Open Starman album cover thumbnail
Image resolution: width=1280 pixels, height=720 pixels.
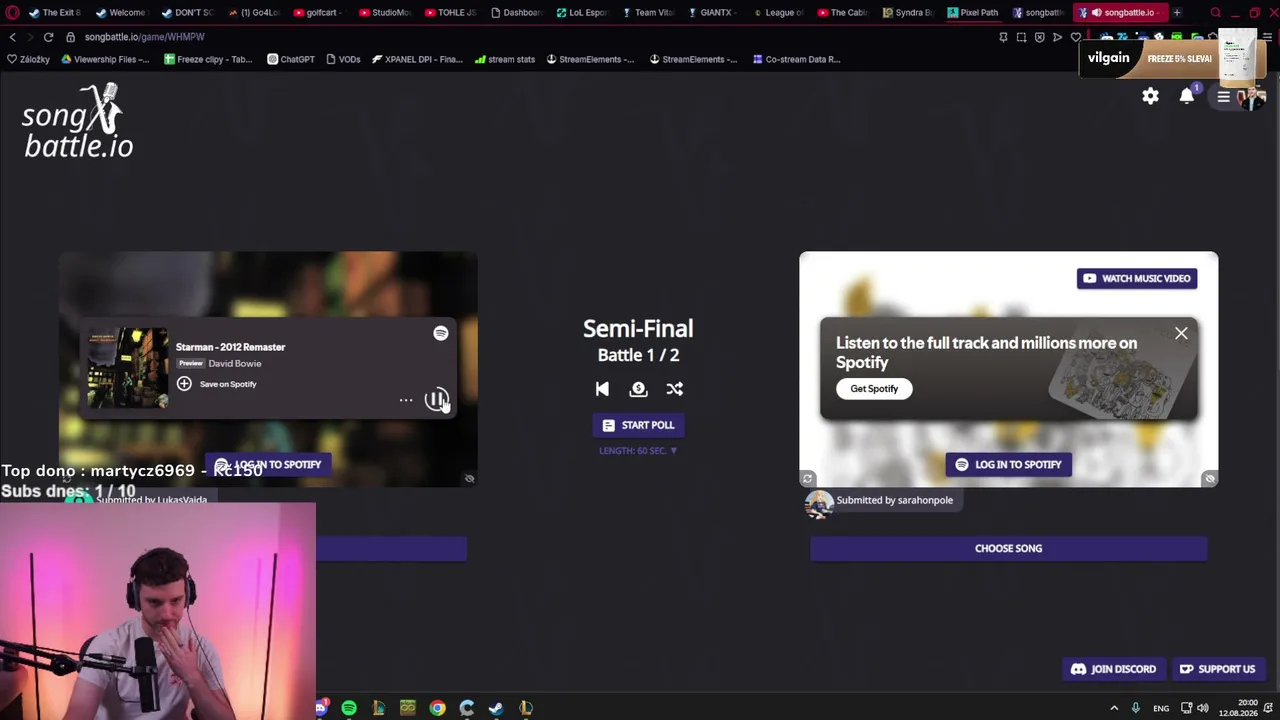tap(128, 368)
